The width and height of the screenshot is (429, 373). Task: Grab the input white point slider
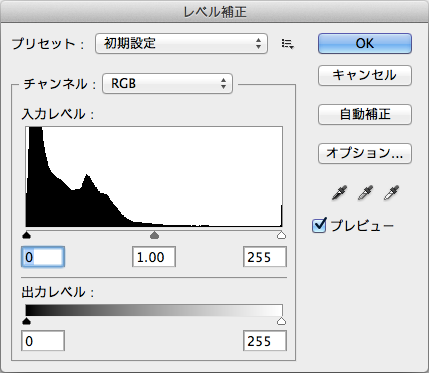(282, 236)
